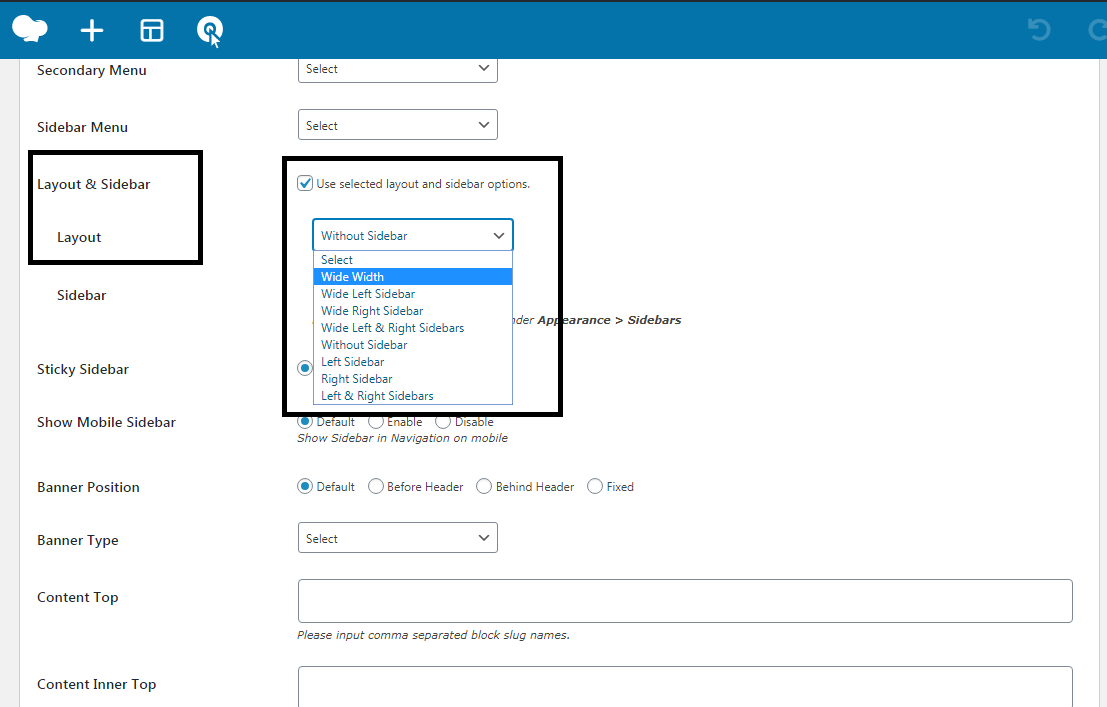Screen dimensions: 1107x707
Task: Choose Behind Header banner position
Action: coord(484,487)
